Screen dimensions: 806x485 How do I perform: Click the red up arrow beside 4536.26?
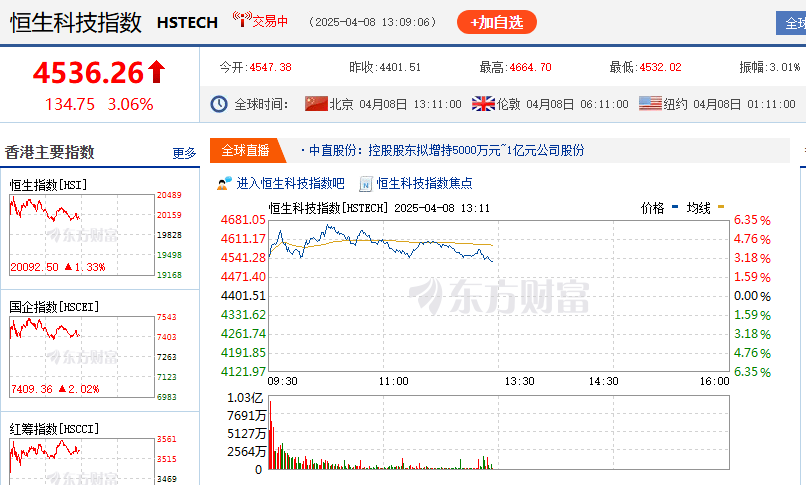point(157,72)
